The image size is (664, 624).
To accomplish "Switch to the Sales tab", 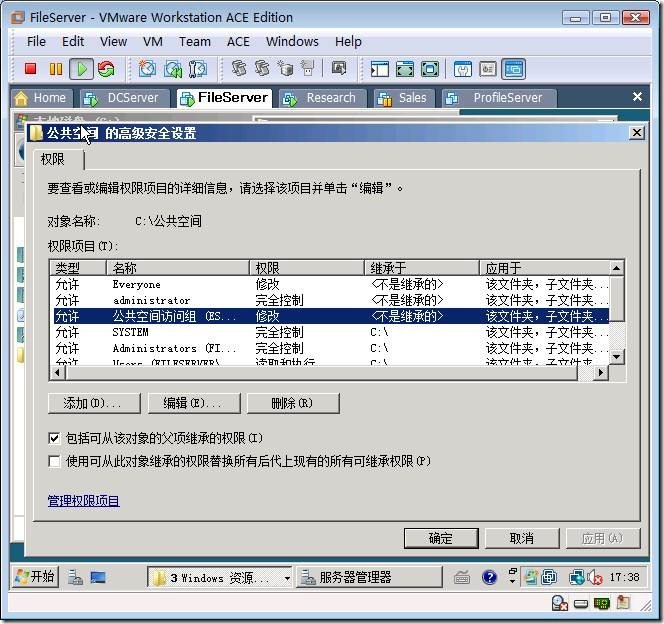I will (403, 98).
